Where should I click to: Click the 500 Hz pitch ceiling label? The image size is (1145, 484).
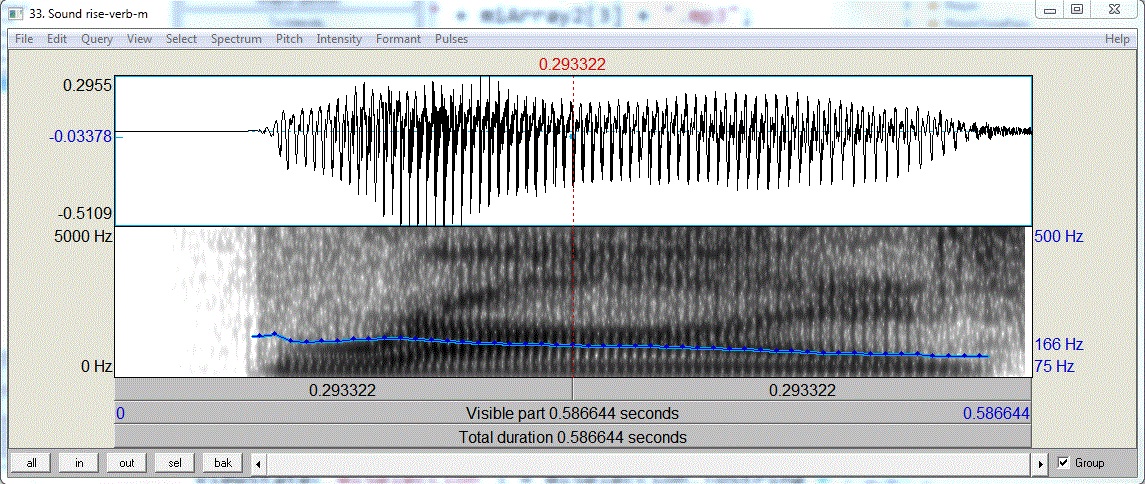1059,237
